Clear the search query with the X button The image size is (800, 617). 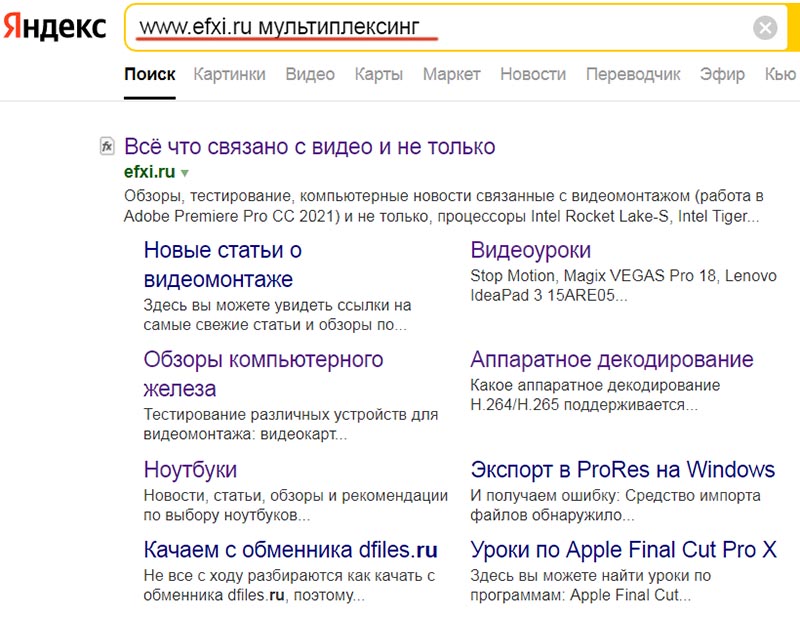click(765, 28)
